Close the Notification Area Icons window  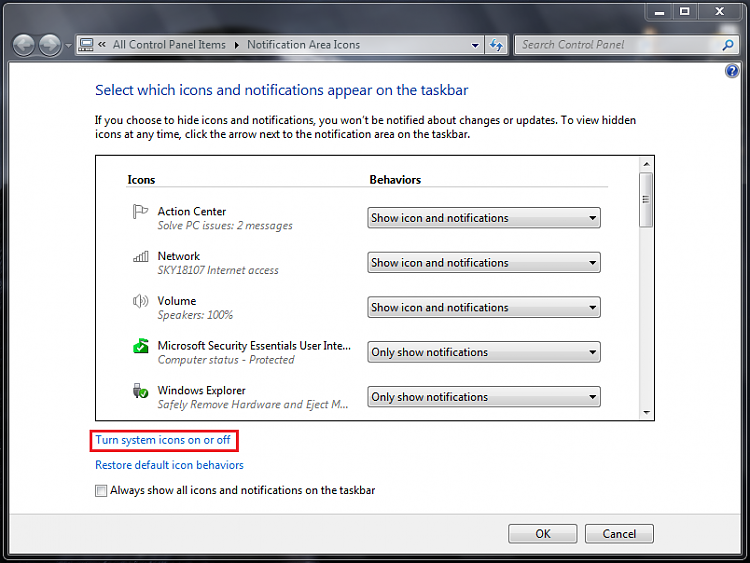[719, 11]
